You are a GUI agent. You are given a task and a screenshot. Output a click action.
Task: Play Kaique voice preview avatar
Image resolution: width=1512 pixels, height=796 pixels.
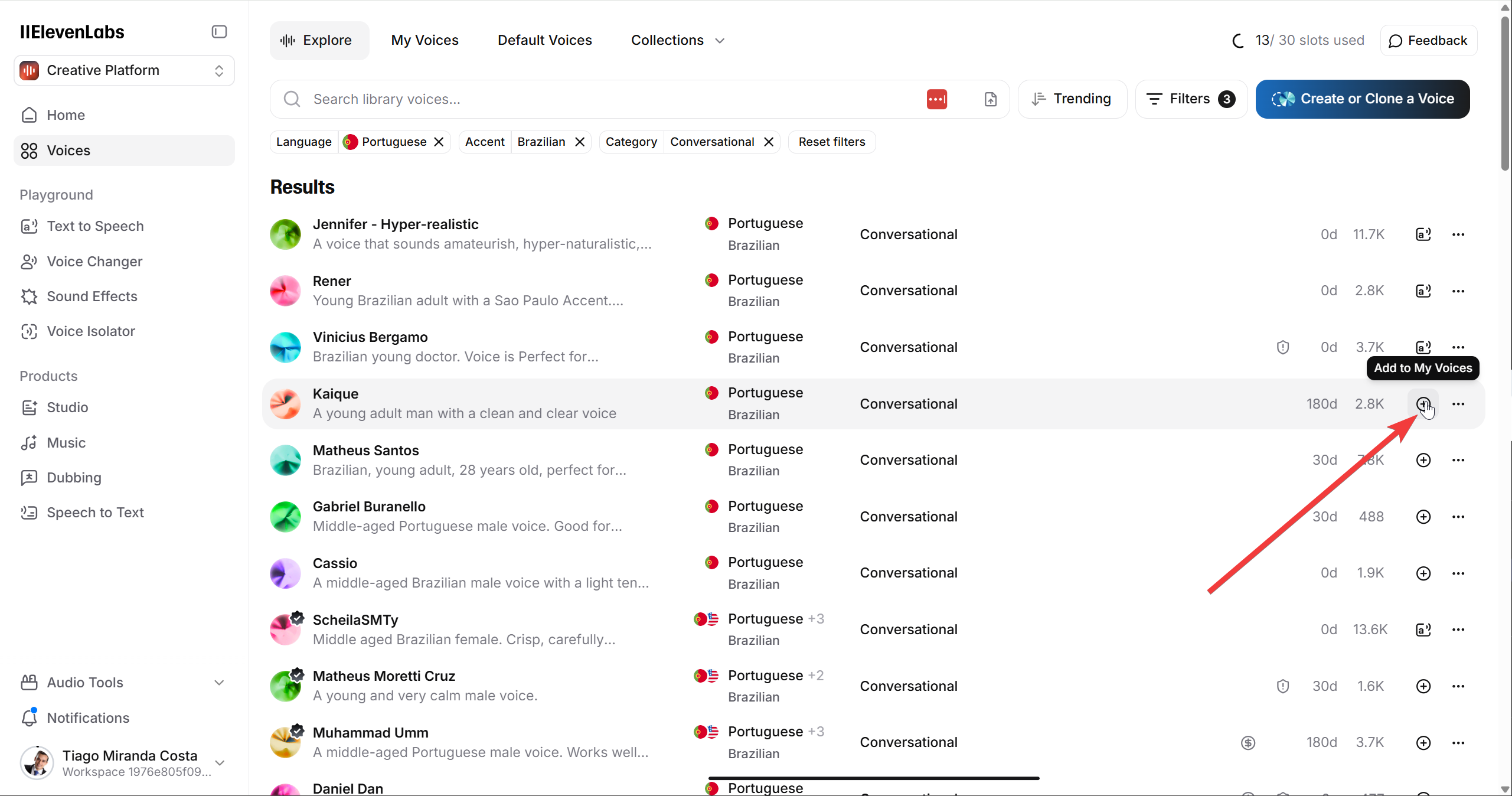pos(285,404)
